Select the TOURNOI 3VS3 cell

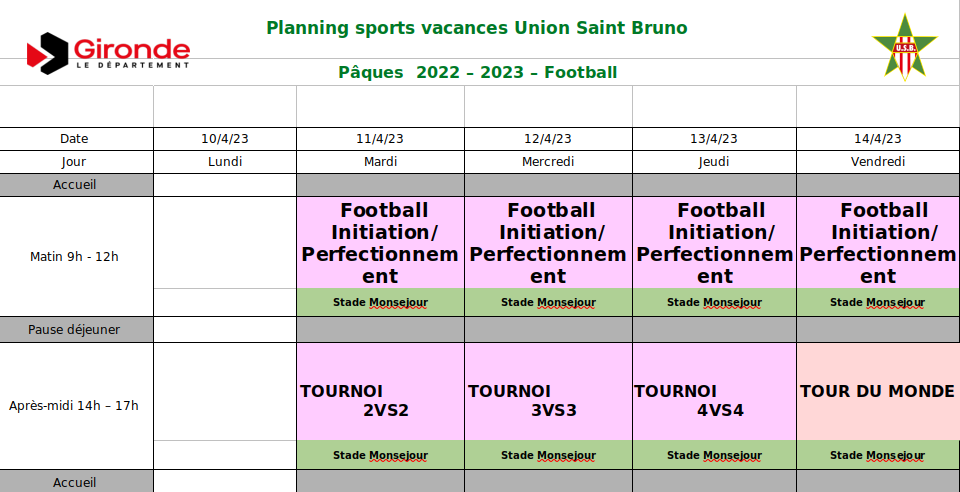(x=548, y=392)
